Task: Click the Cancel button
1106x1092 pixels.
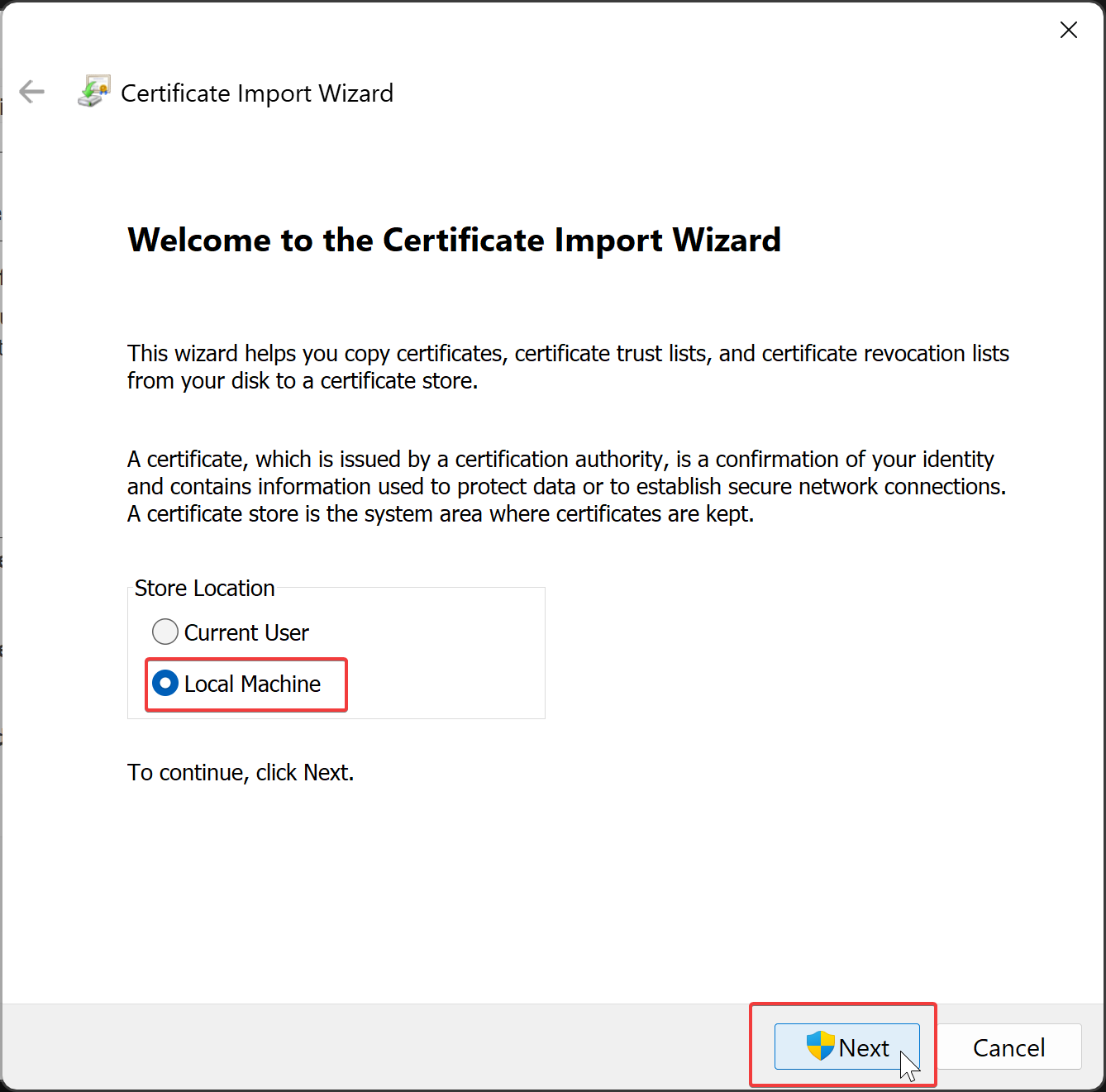Action: 1009,1047
